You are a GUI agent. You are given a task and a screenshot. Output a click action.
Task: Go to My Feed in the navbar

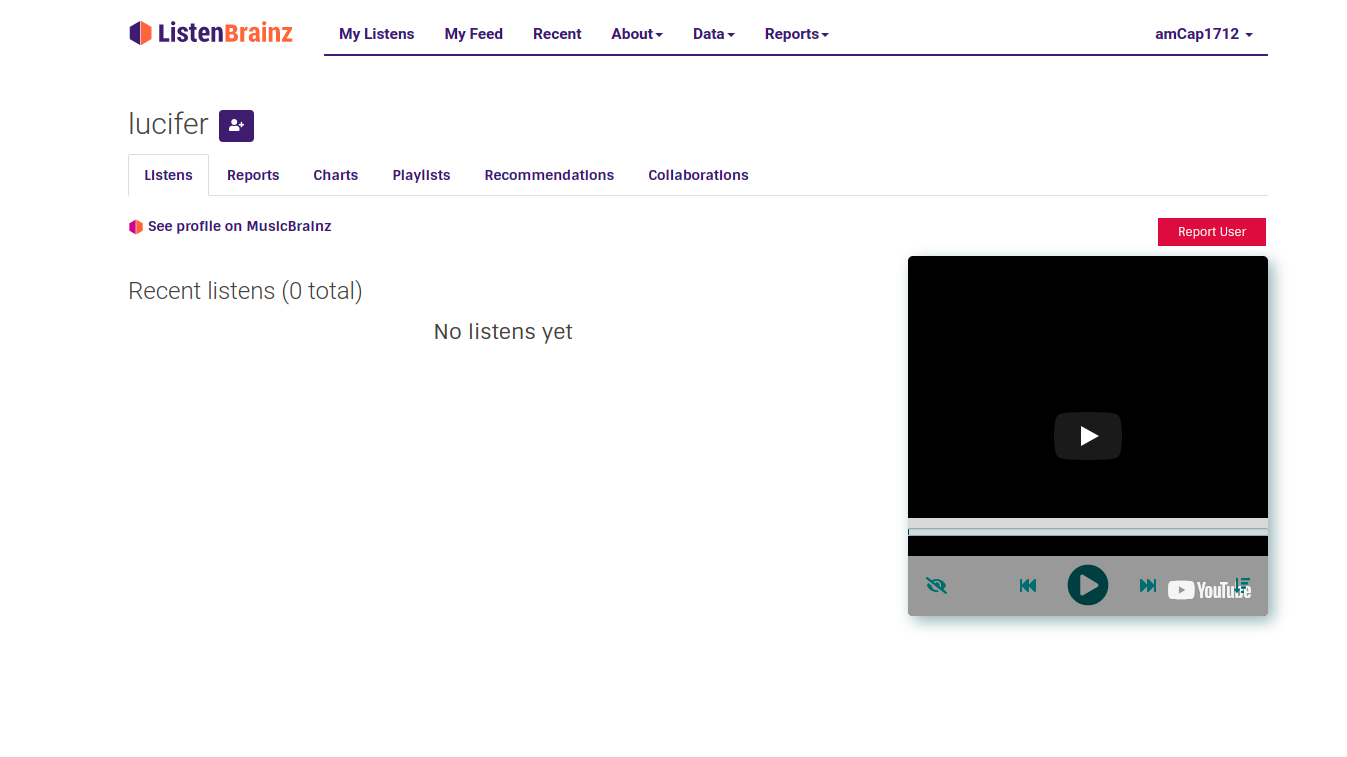(x=473, y=34)
